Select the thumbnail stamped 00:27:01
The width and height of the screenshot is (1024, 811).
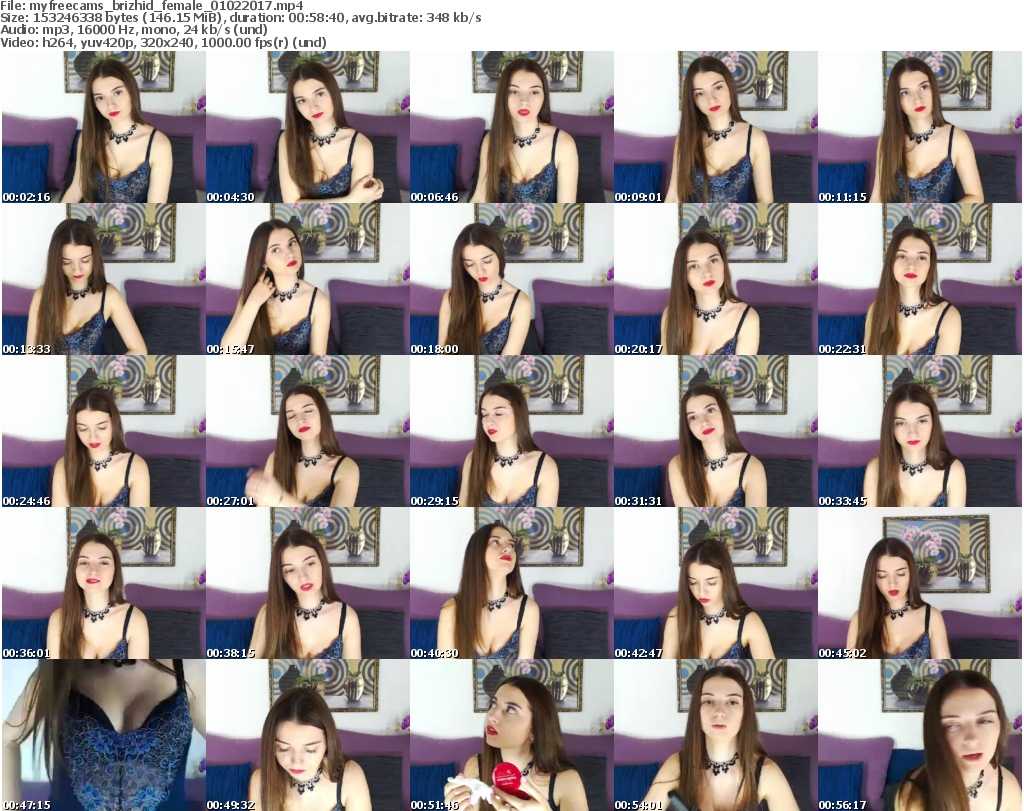tap(308, 432)
